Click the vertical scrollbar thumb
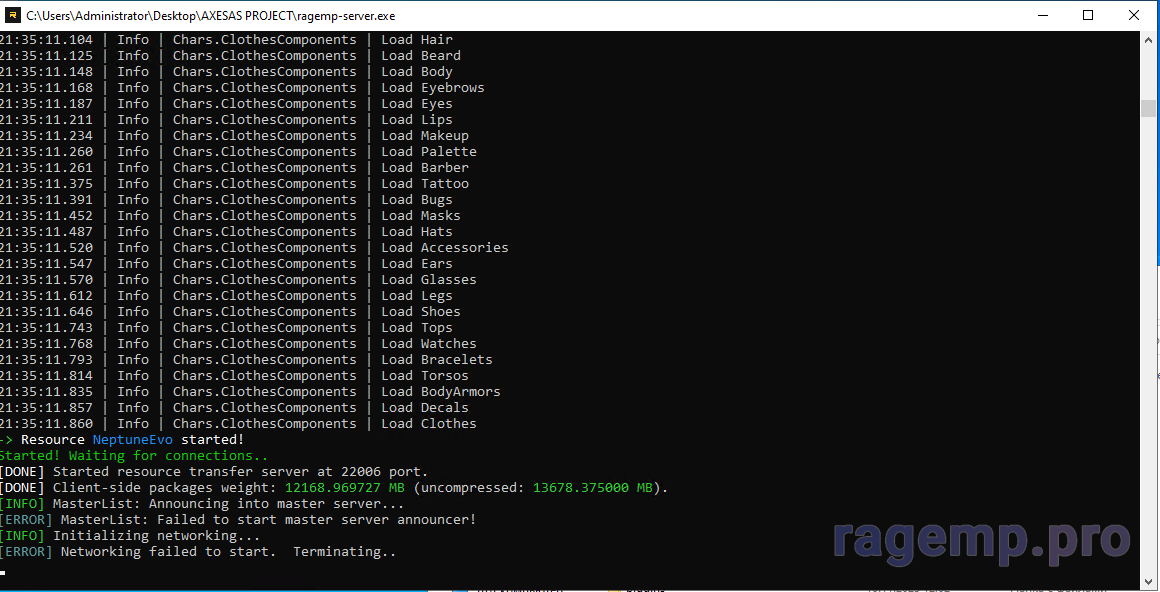 pos(1149,109)
